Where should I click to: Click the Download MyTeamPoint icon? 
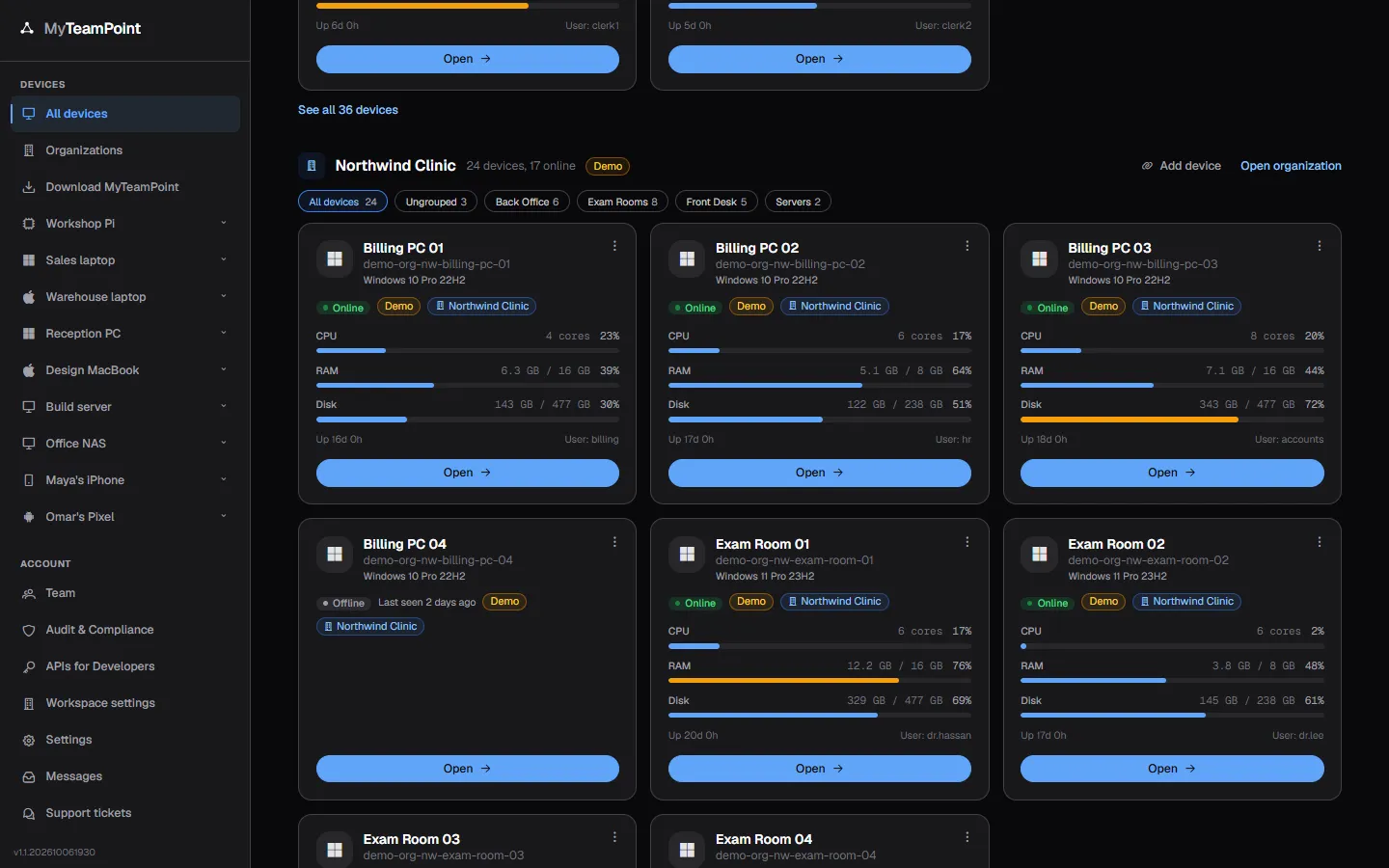point(29,187)
